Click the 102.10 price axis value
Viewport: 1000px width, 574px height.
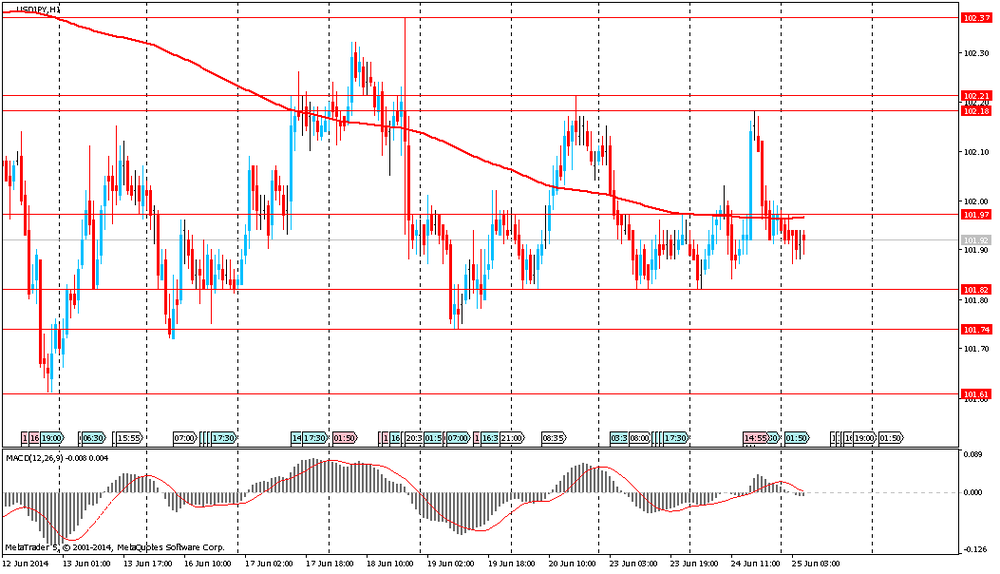point(976,152)
